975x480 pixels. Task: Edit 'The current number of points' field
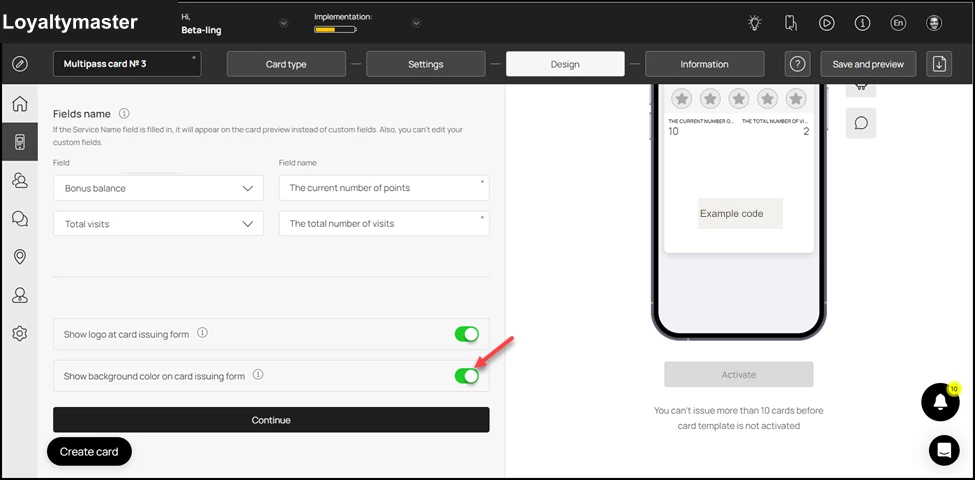[384, 188]
